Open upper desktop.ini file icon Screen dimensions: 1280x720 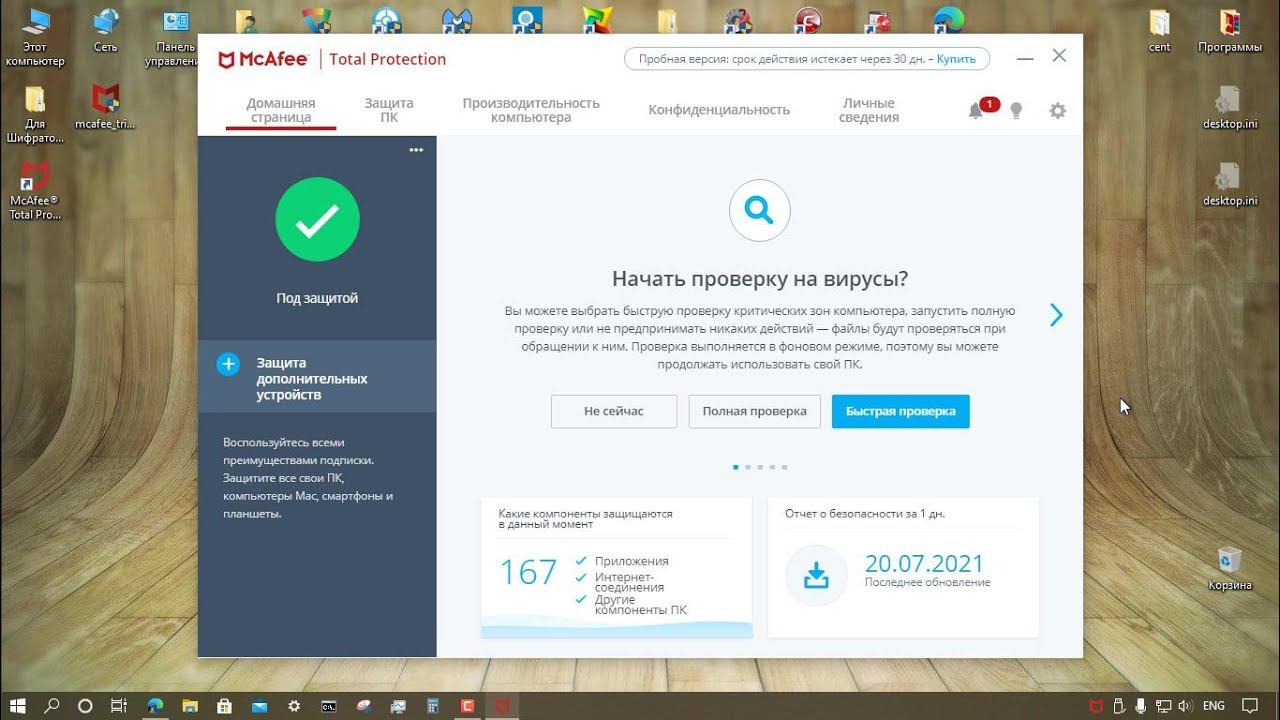[x=1229, y=107]
